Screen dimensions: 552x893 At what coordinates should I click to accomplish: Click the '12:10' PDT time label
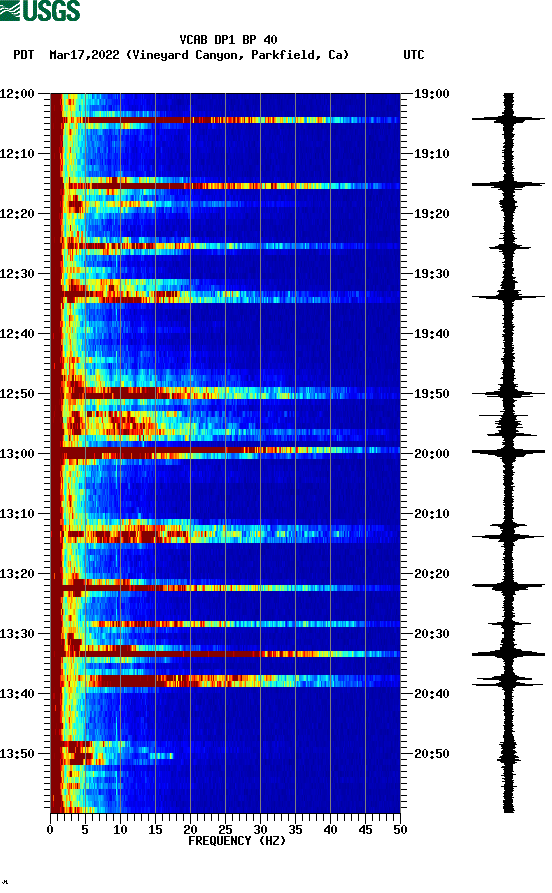(17, 153)
